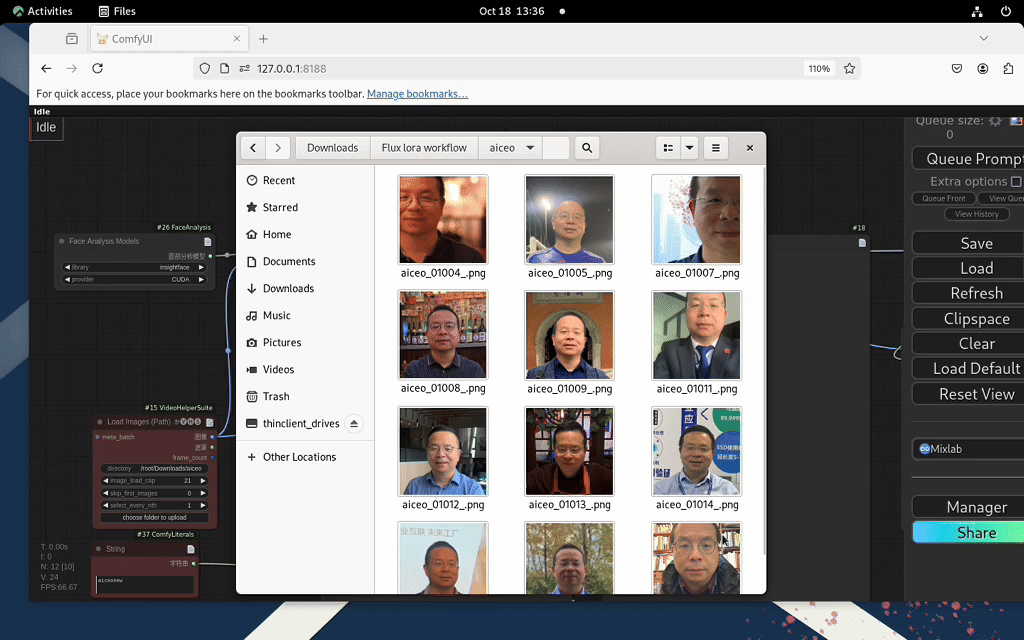Go back in the Files dialog

[253, 148]
